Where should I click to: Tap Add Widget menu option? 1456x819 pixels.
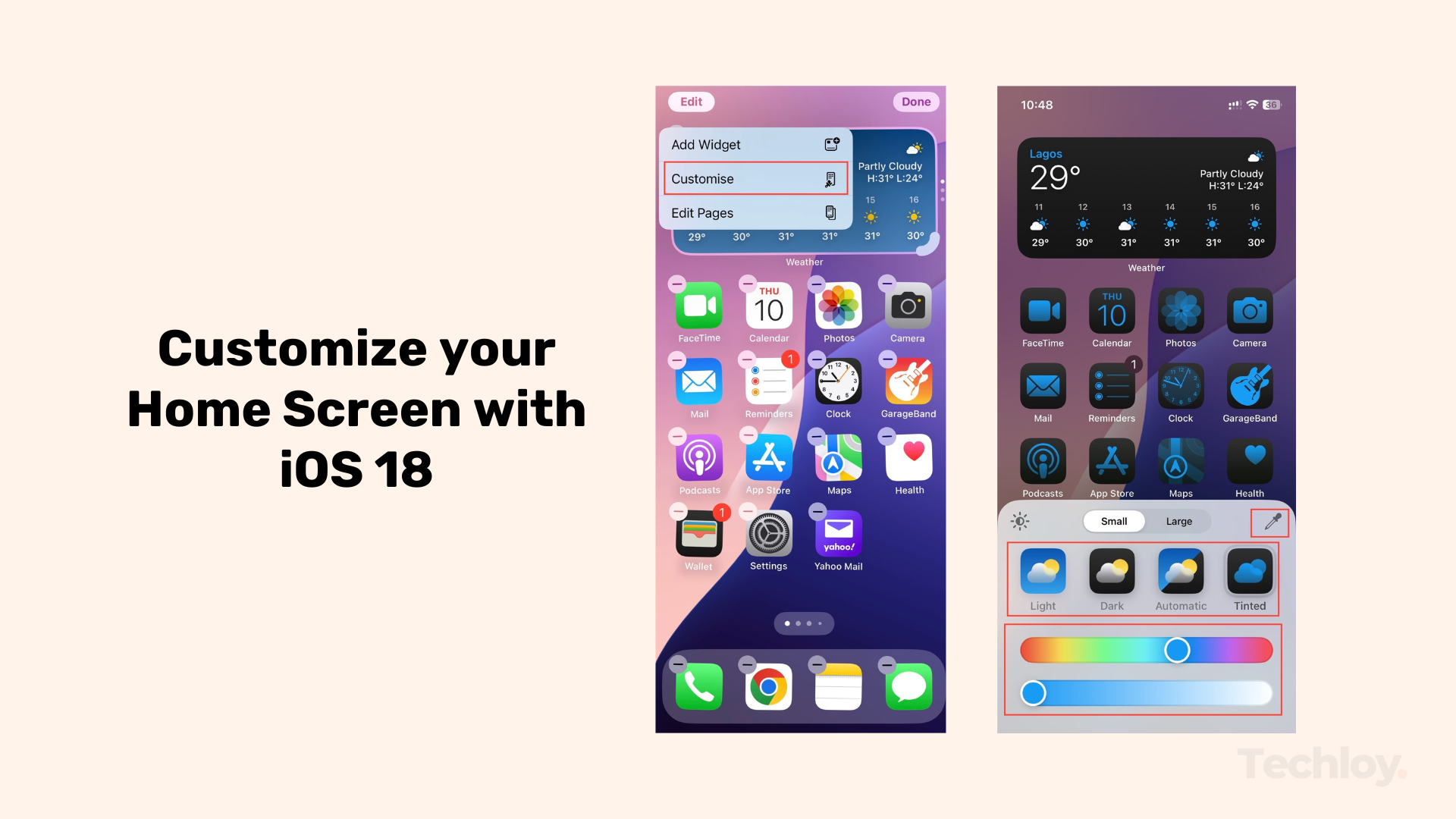(x=754, y=145)
